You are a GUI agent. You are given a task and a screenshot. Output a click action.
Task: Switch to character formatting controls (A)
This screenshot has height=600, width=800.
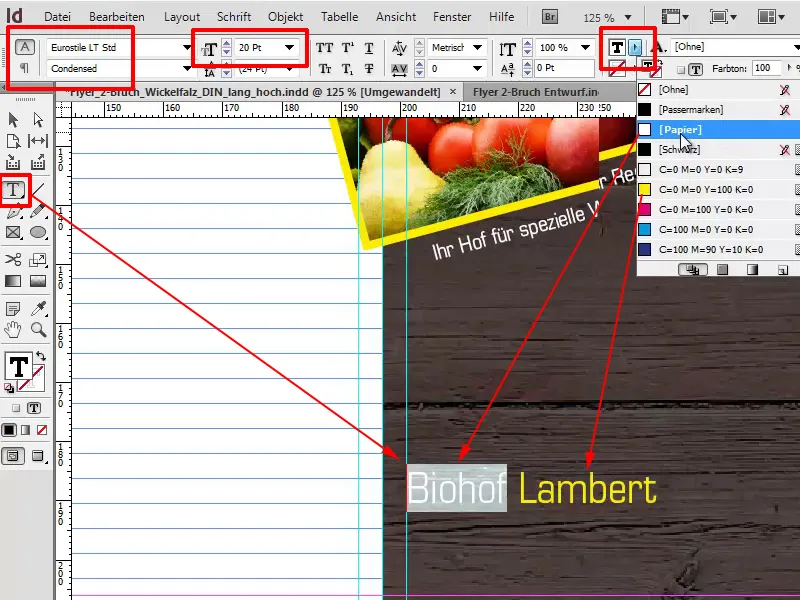(x=24, y=47)
